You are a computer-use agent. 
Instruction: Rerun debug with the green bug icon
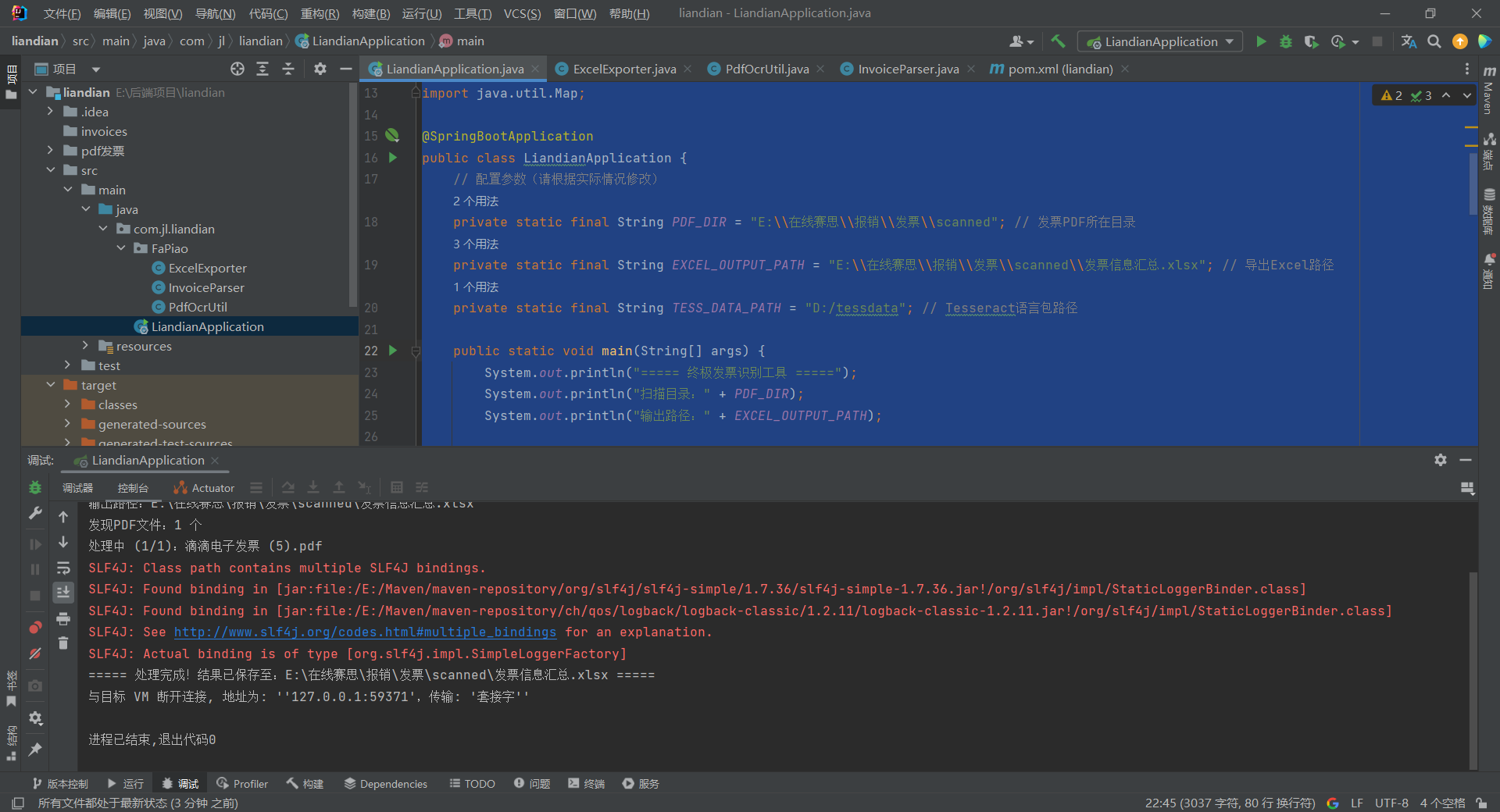35,488
